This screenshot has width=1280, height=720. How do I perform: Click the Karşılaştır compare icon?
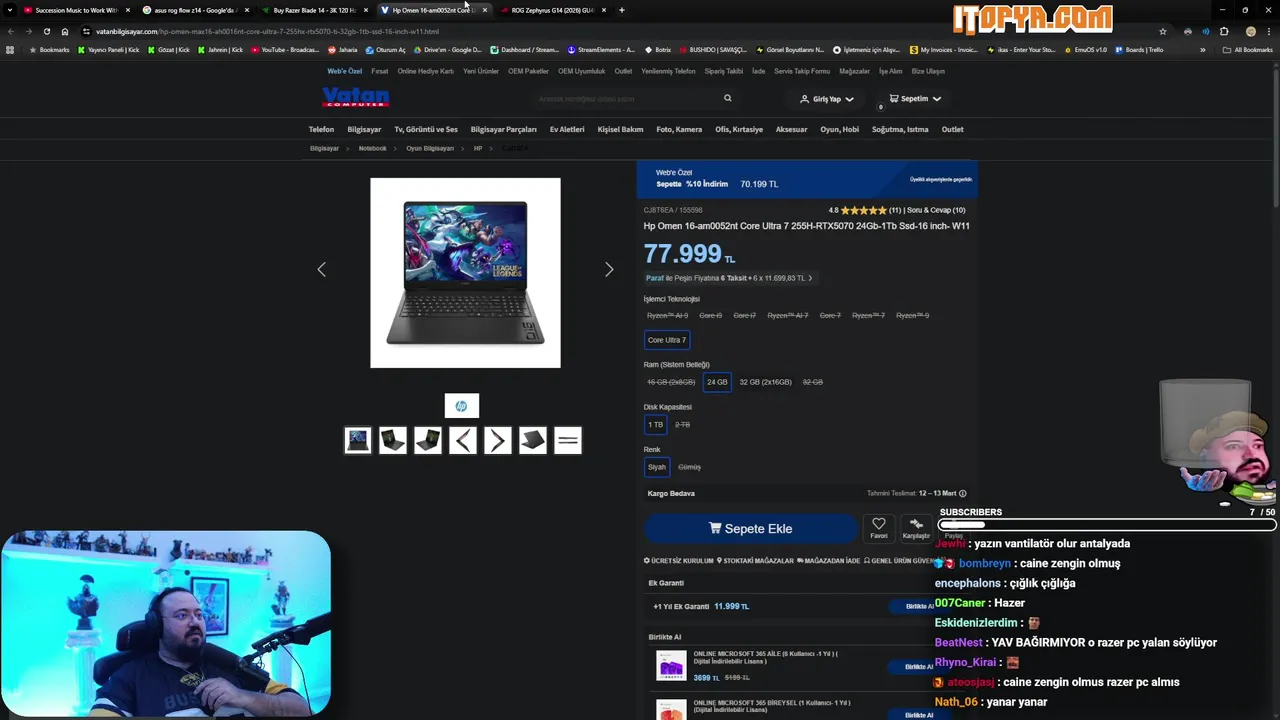pyautogui.click(x=916, y=527)
